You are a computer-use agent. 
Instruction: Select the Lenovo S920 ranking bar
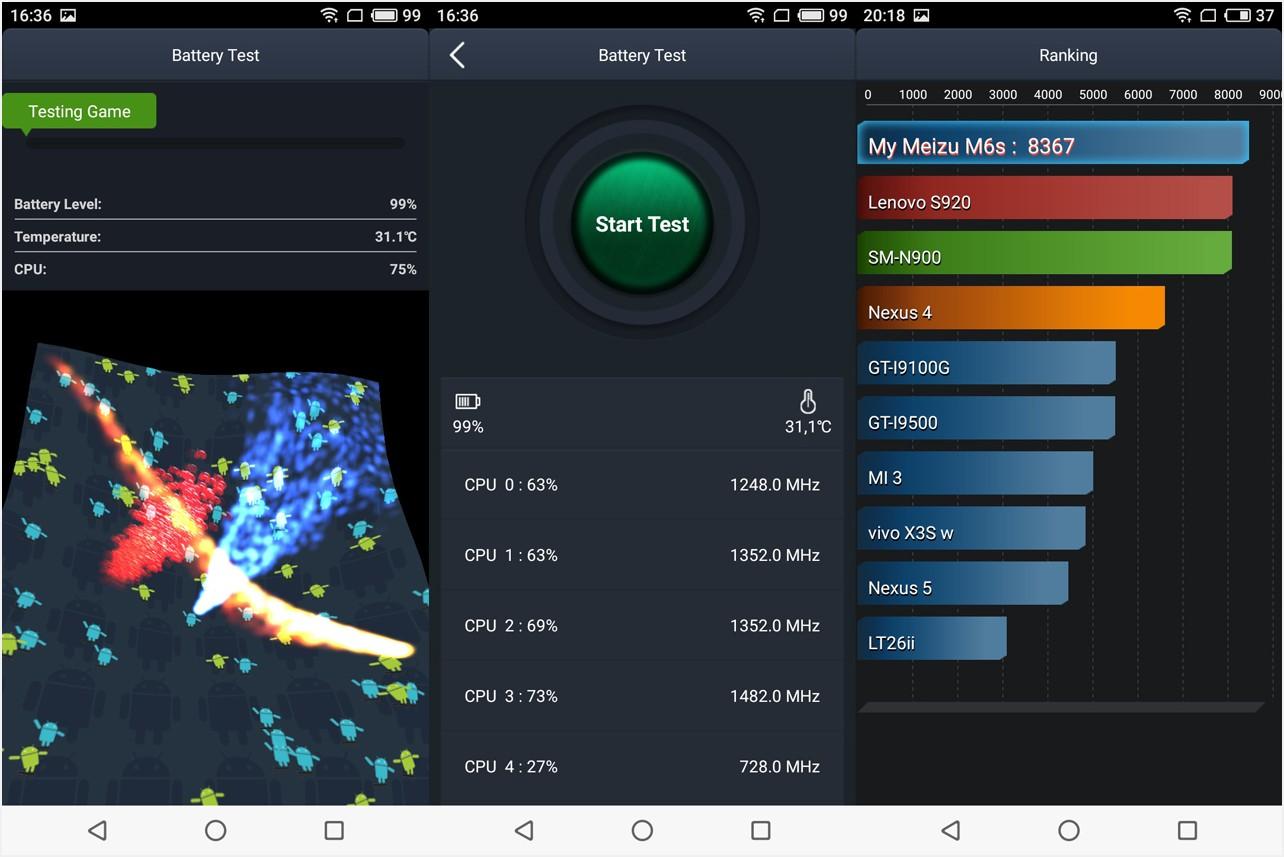coord(1044,199)
